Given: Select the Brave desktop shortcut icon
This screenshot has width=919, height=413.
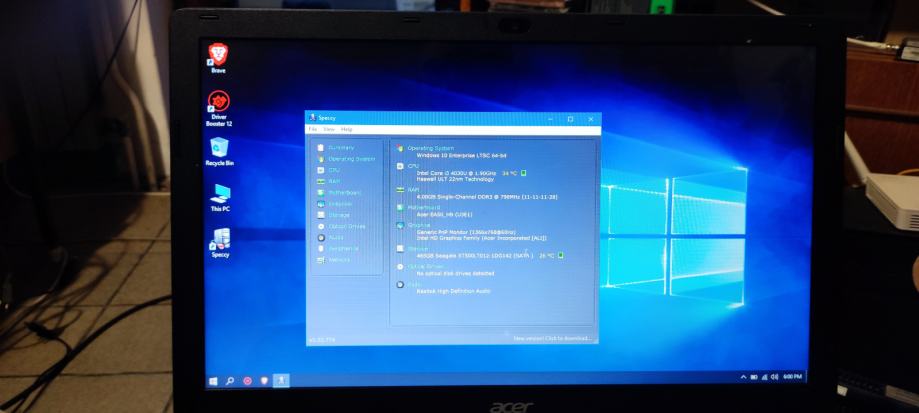Looking at the screenshot, I should point(219,58).
